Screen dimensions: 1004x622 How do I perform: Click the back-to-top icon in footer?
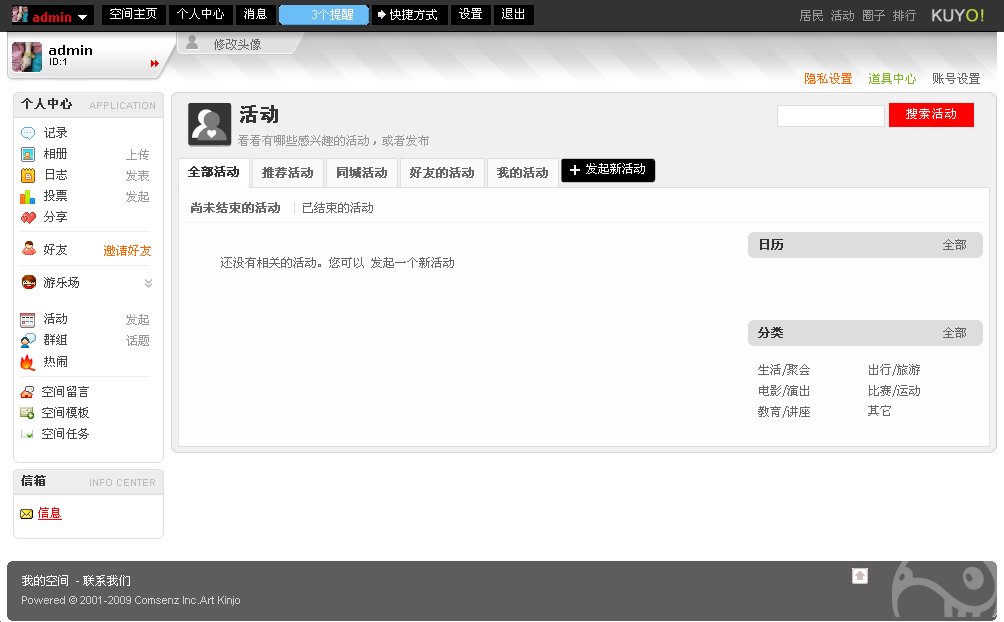(x=860, y=576)
